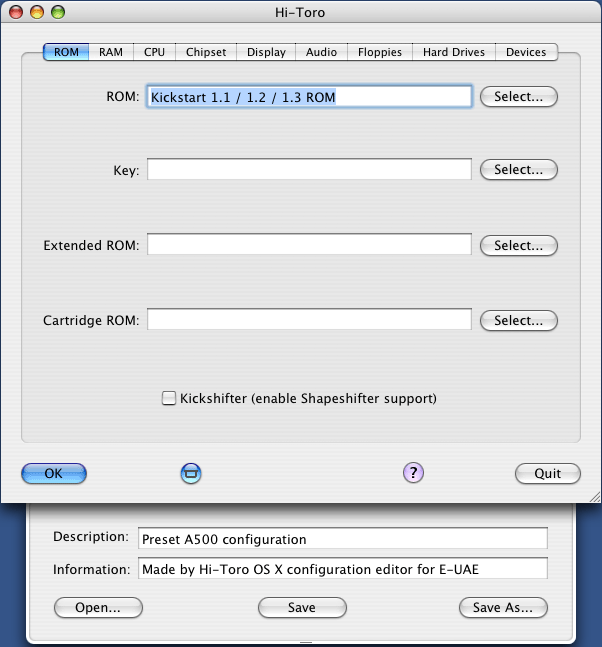Viewport: 602px width, 647px height.
Task: Click Open... button in the drawer
Action: pyautogui.click(x=98, y=607)
